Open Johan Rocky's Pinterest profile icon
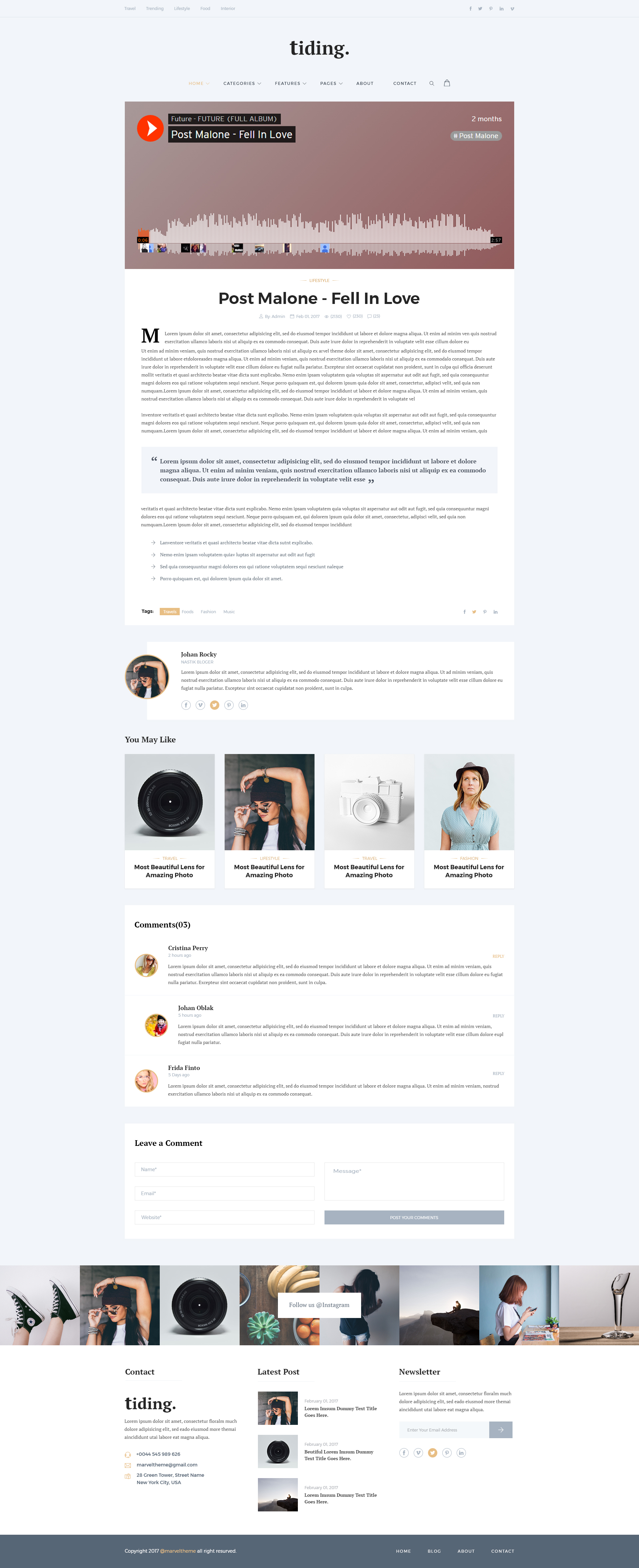The width and height of the screenshot is (639, 1568). click(x=229, y=705)
